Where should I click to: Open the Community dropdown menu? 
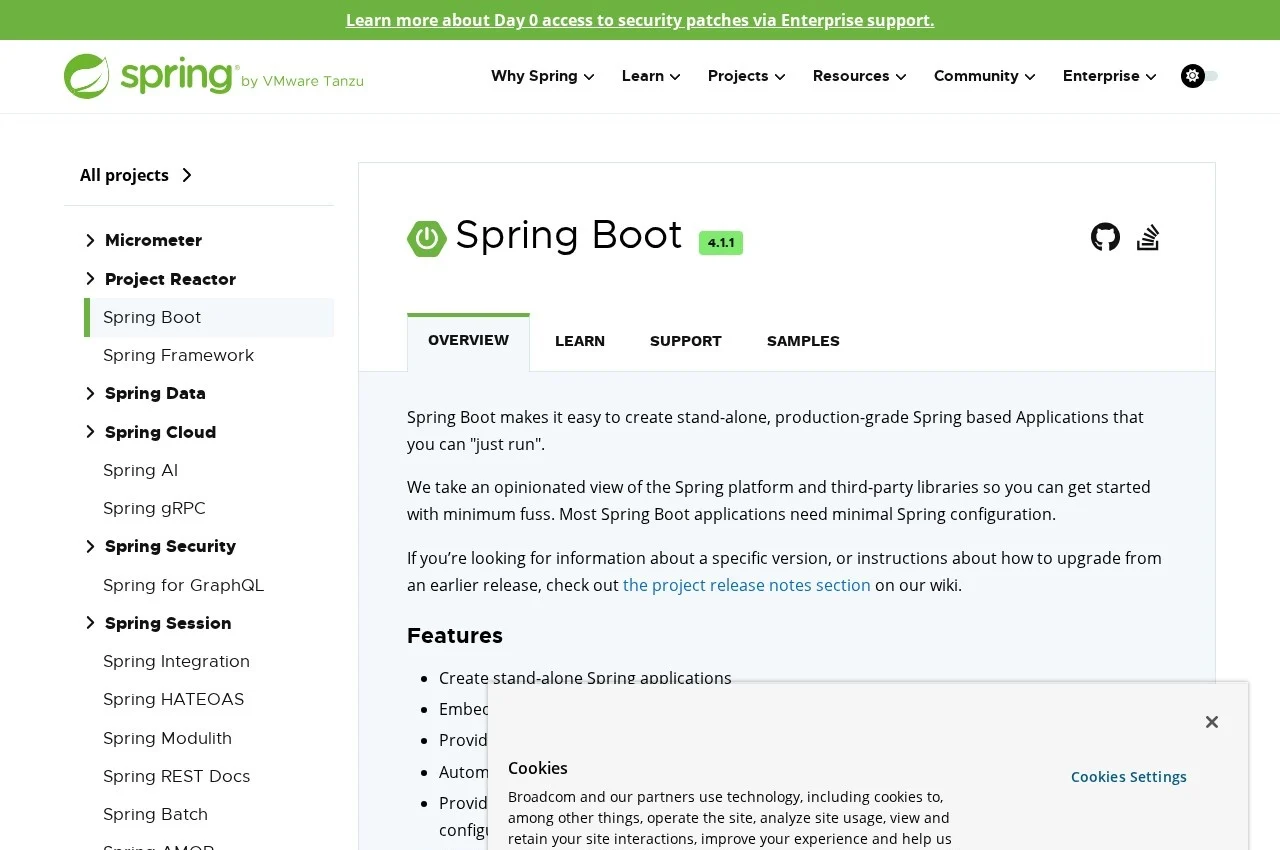click(985, 76)
